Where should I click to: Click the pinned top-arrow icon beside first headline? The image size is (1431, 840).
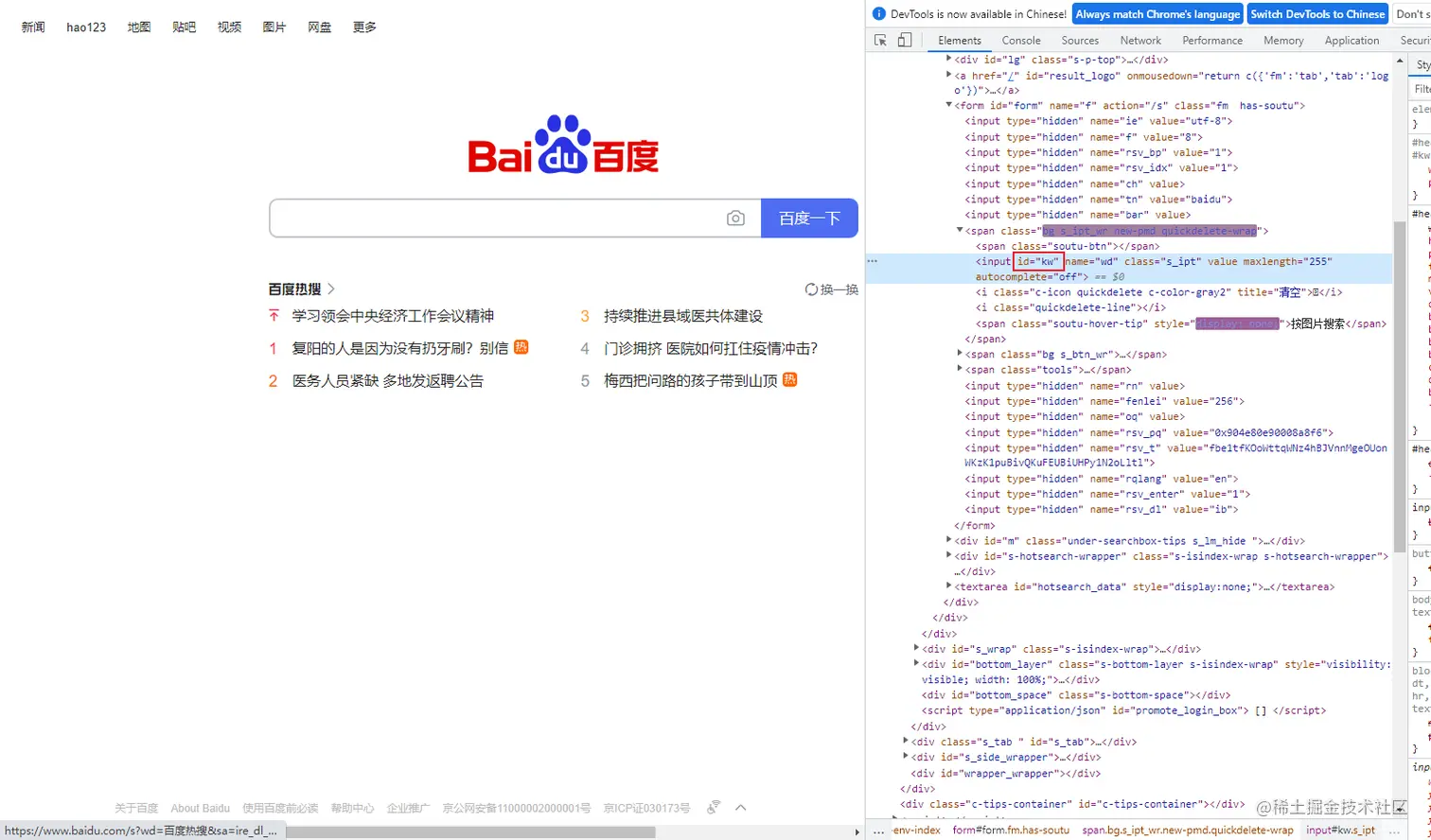coord(274,315)
